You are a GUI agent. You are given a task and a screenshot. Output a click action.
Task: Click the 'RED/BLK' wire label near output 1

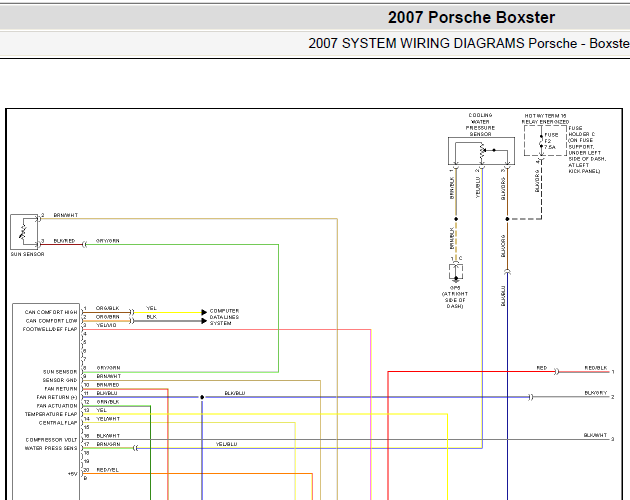click(596, 368)
